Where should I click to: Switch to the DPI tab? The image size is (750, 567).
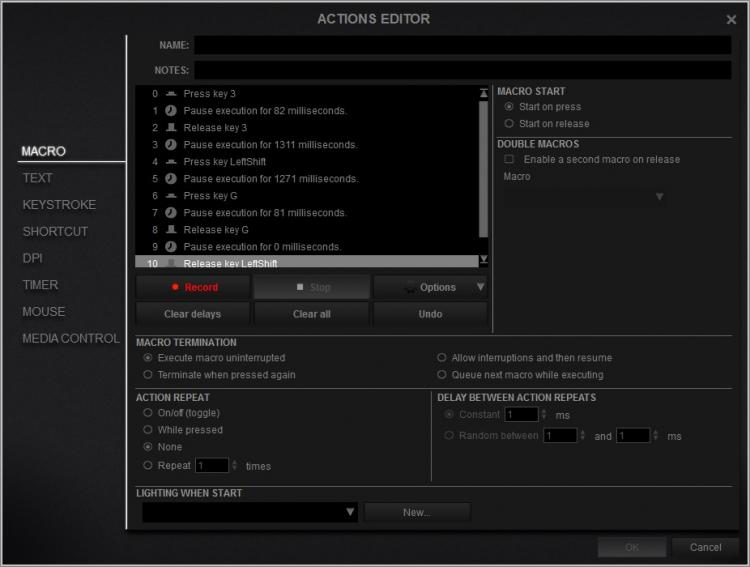tap(33, 258)
